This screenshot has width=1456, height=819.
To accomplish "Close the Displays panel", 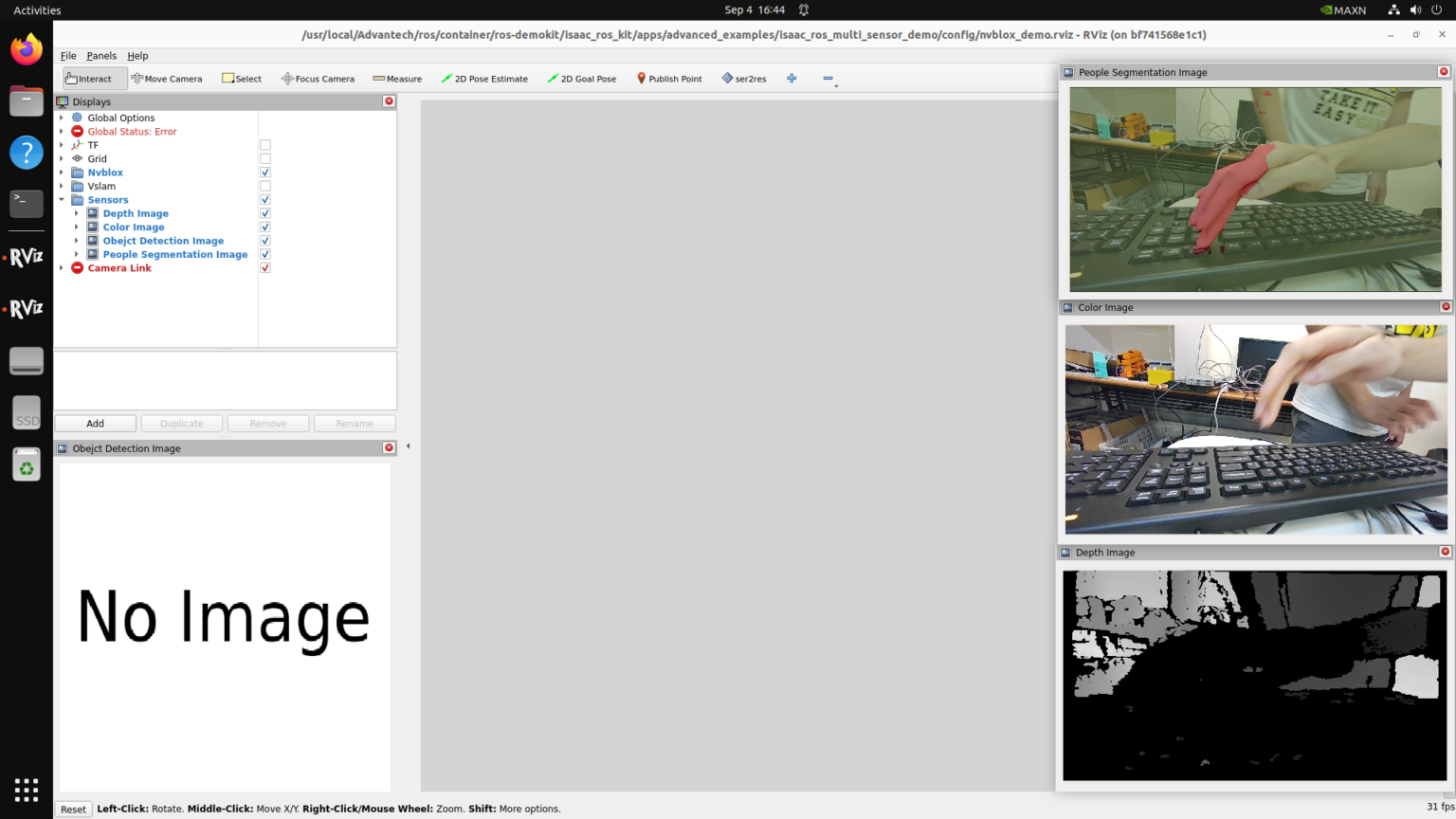I will (x=389, y=101).
